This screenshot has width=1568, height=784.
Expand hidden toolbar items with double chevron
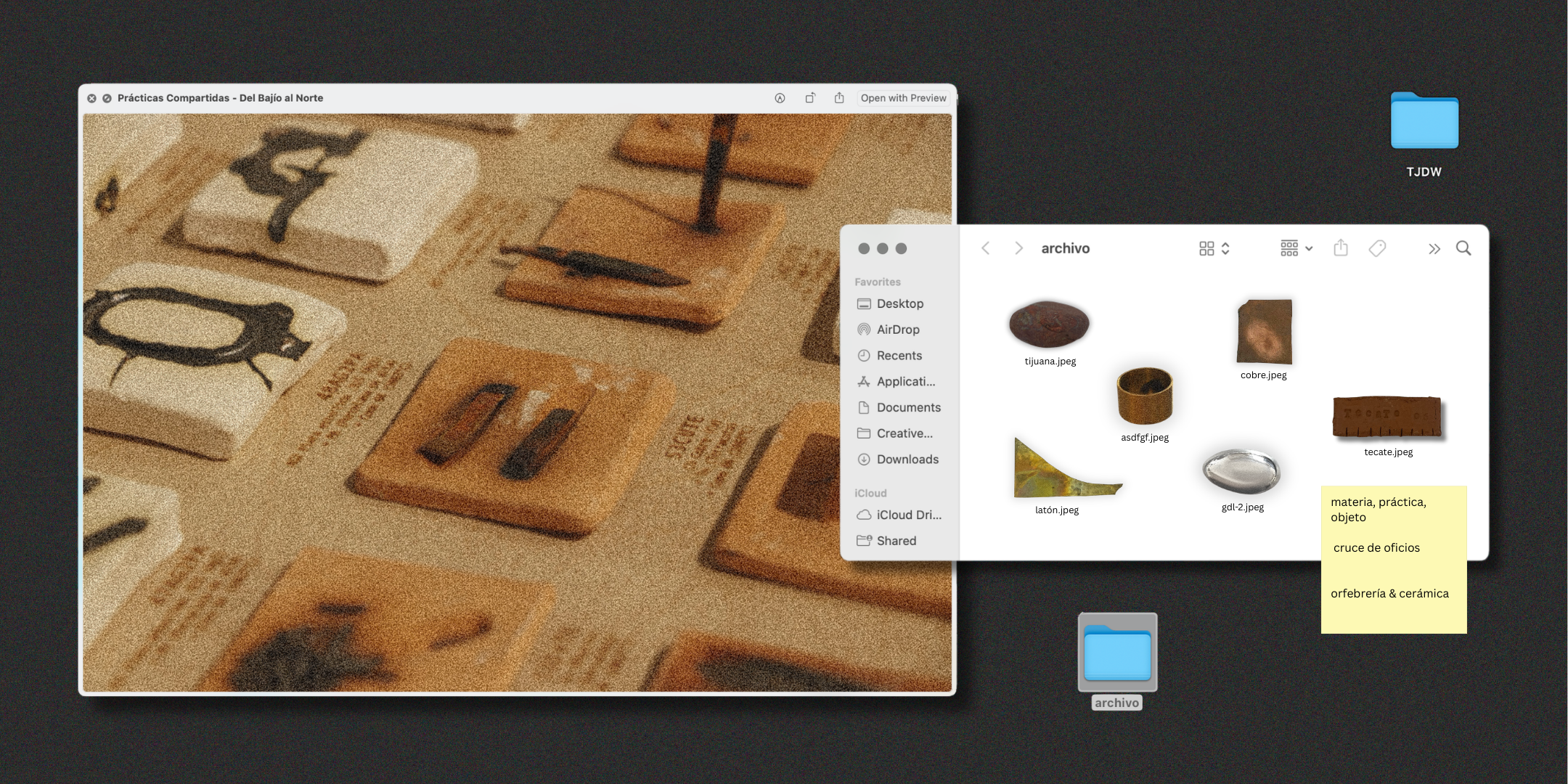click(1434, 249)
